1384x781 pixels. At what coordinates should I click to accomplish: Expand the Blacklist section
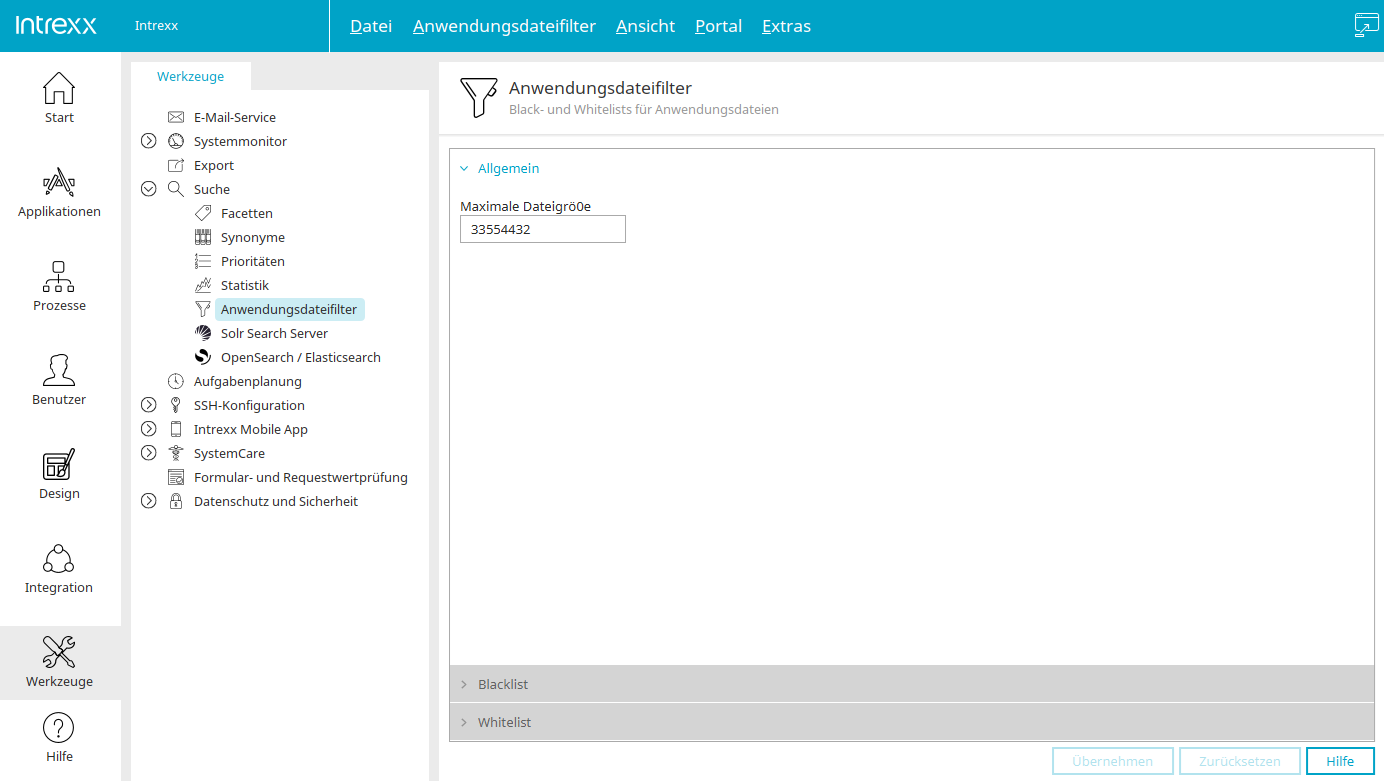click(503, 684)
